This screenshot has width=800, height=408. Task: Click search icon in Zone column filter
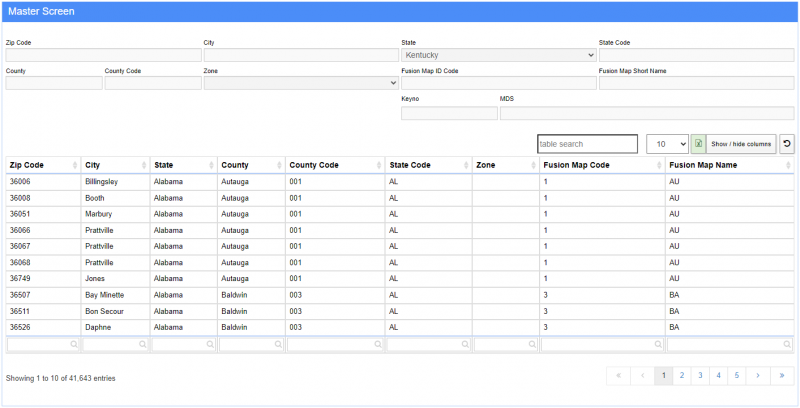tap(531, 344)
